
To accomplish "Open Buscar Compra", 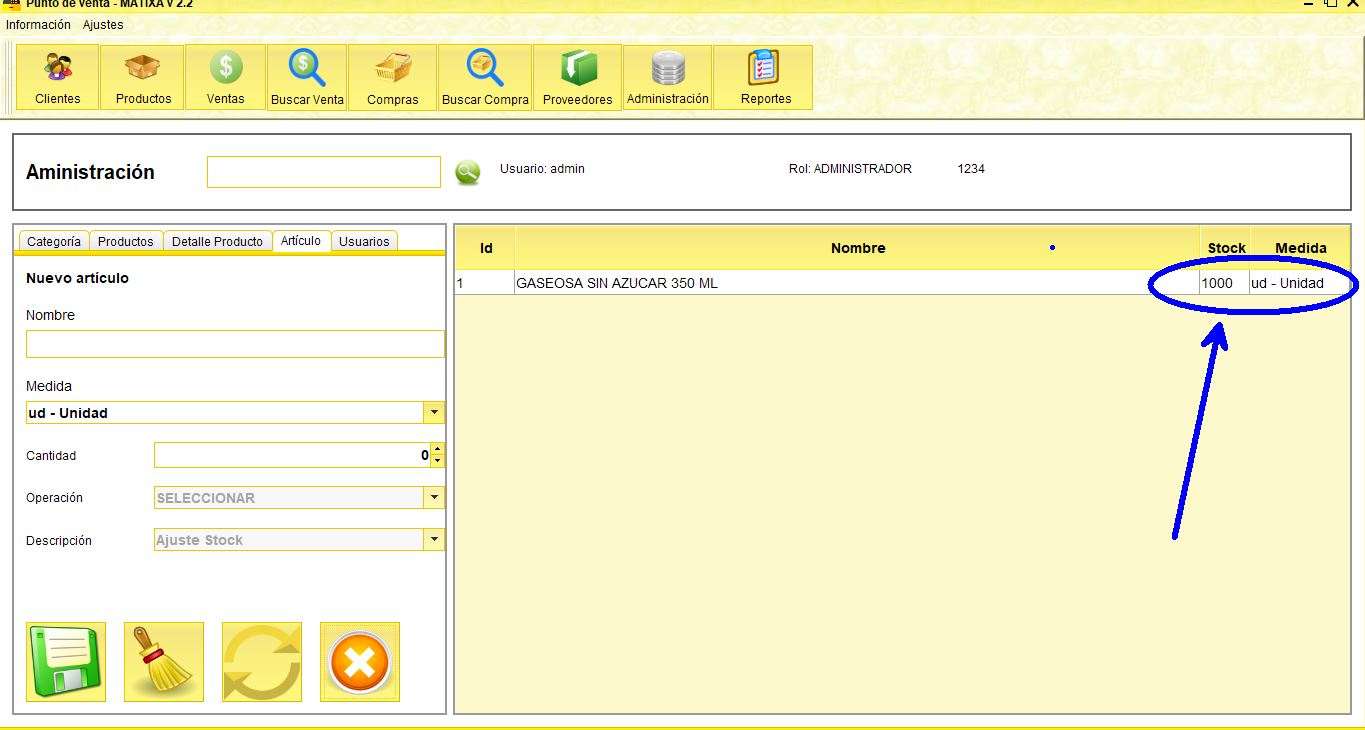I will click(x=483, y=76).
